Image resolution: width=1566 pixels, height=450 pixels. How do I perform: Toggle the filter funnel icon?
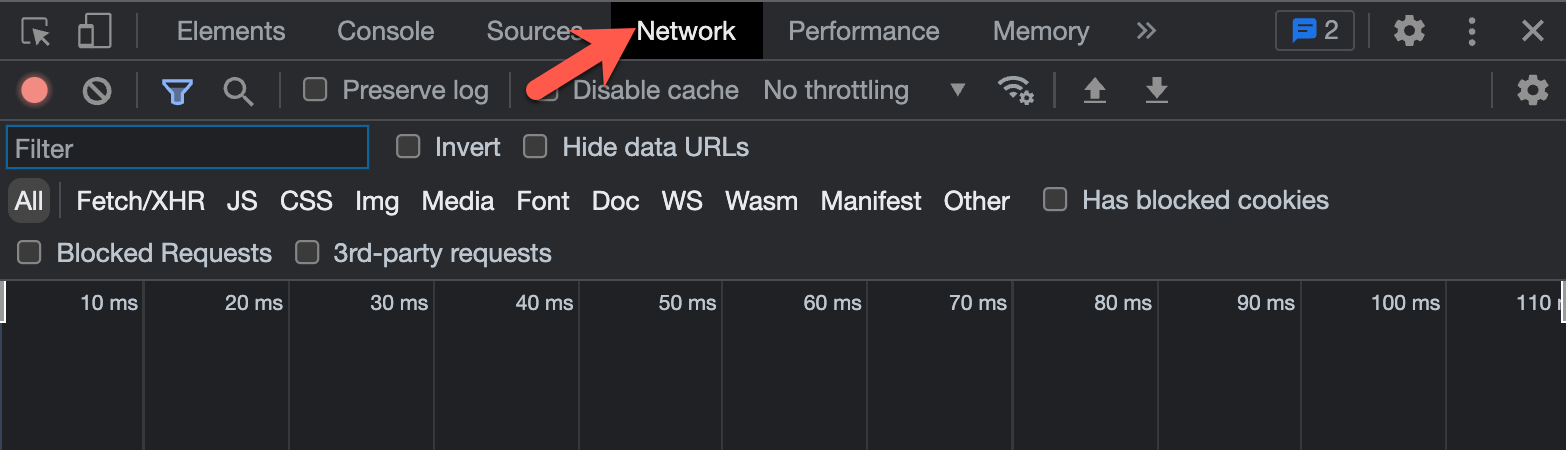[x=177, y=91]
